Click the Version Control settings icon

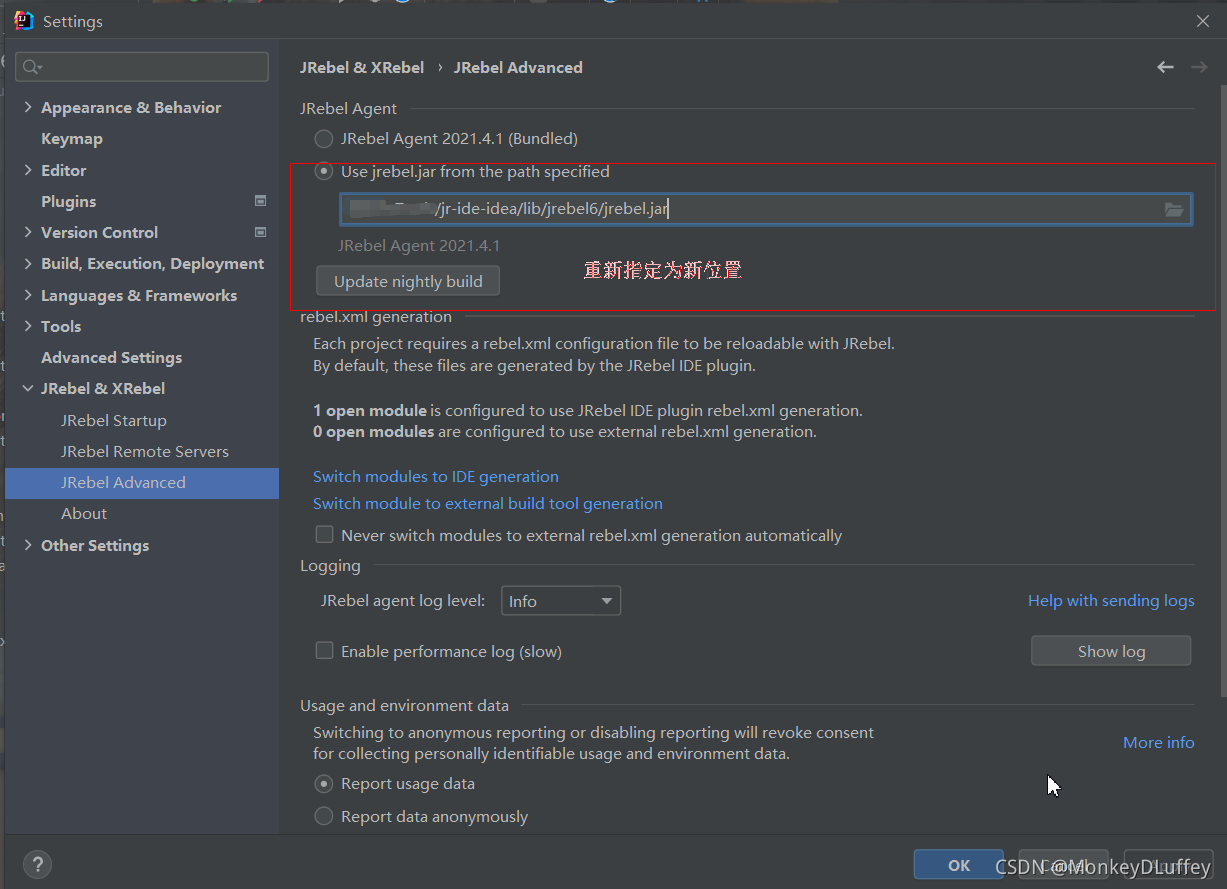[x=261, y=232]
